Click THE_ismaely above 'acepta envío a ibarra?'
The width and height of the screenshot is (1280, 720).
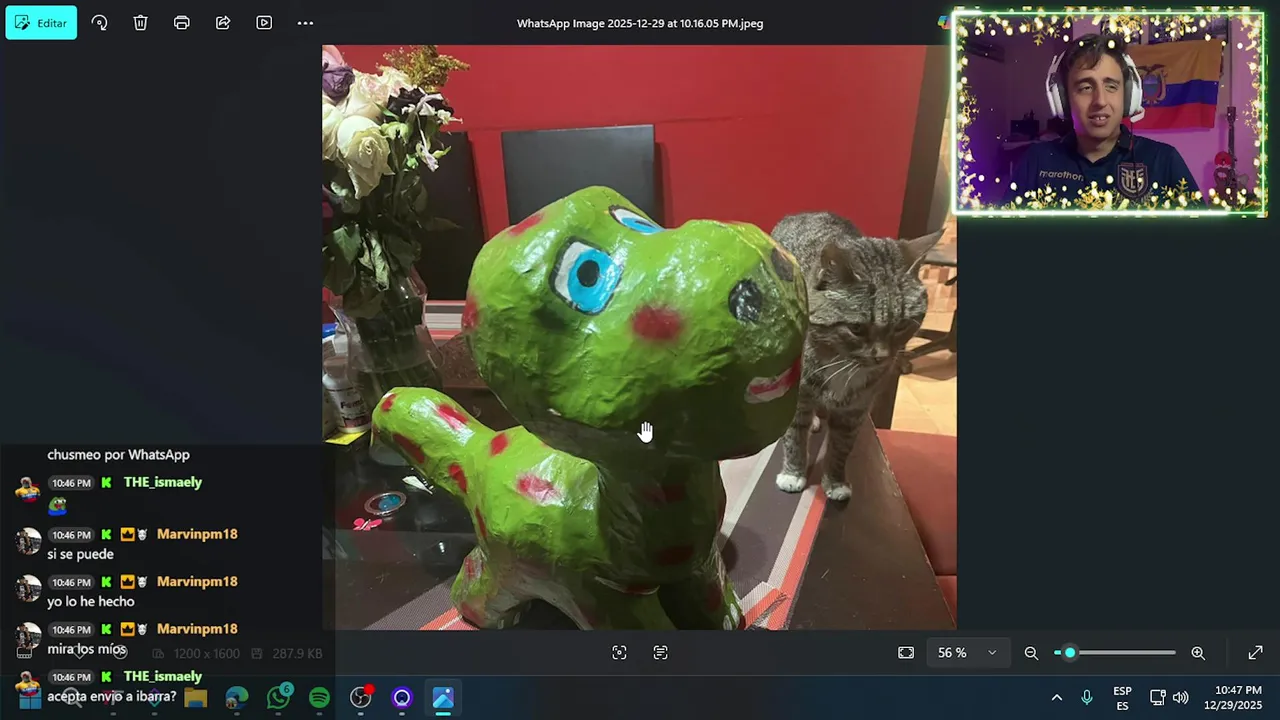point(162,677)
